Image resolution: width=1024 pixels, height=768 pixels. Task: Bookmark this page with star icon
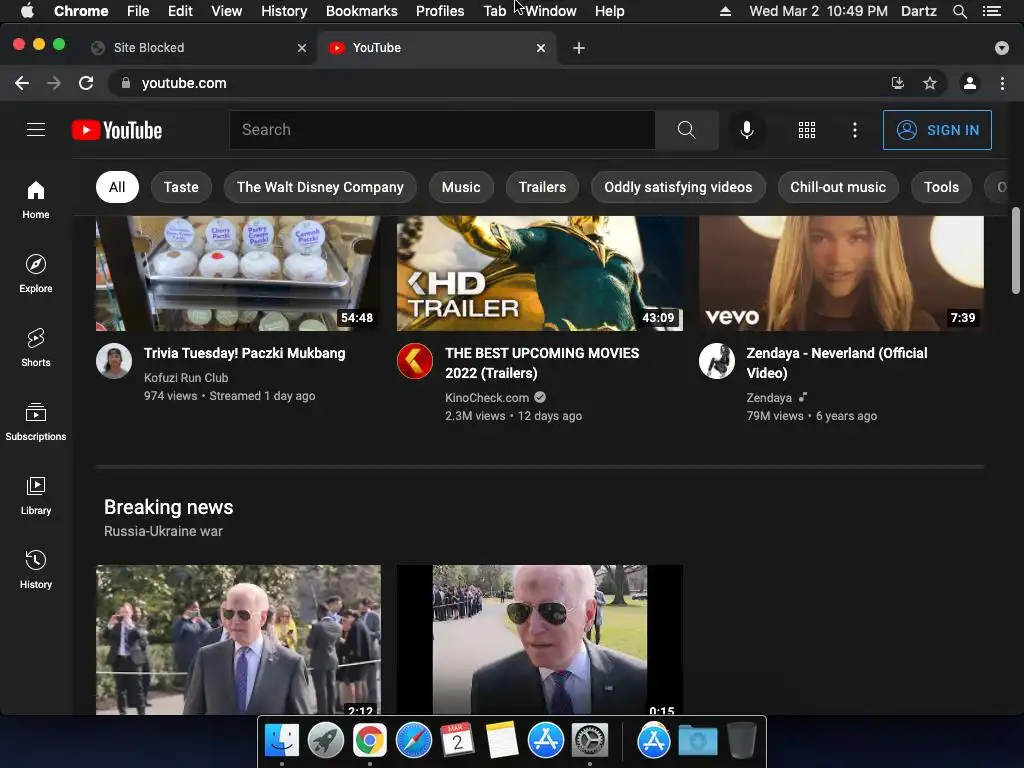click(930, 83)
